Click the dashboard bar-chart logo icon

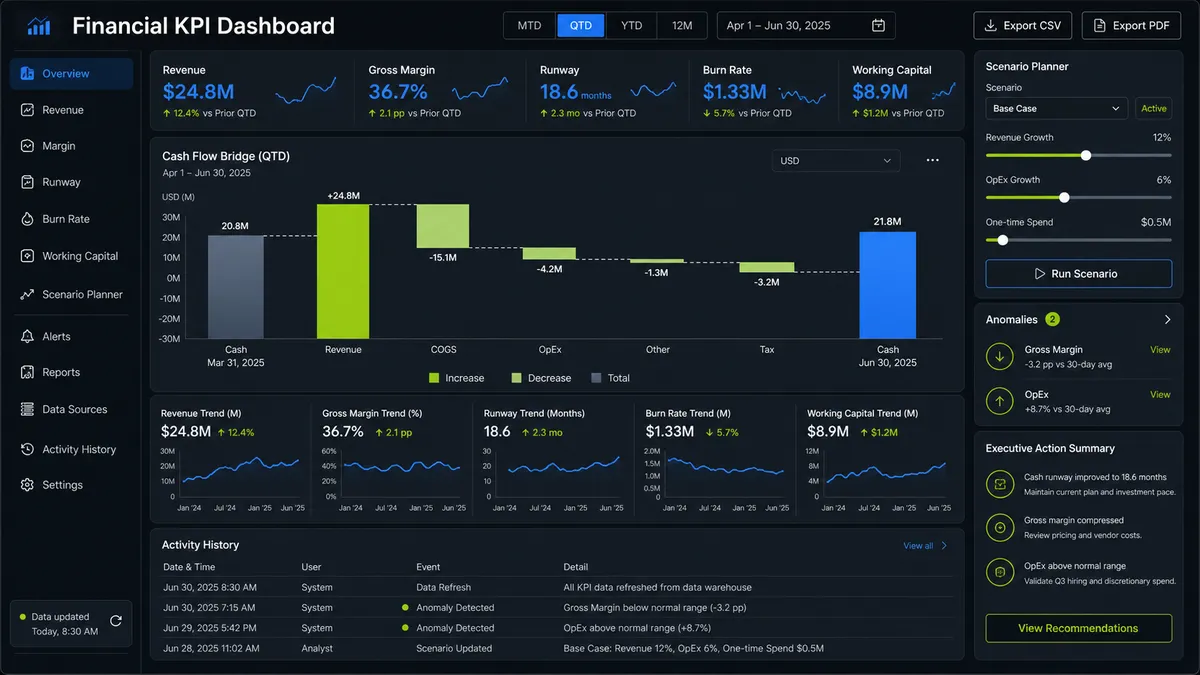tap(39, 26)
